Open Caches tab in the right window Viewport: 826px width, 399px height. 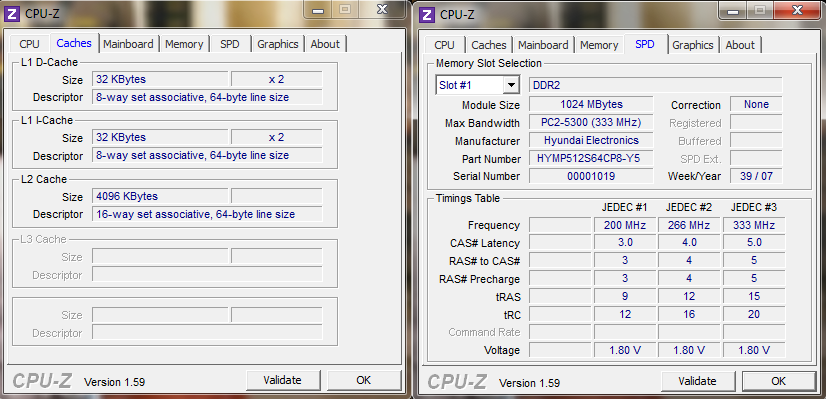click(489, 45)
